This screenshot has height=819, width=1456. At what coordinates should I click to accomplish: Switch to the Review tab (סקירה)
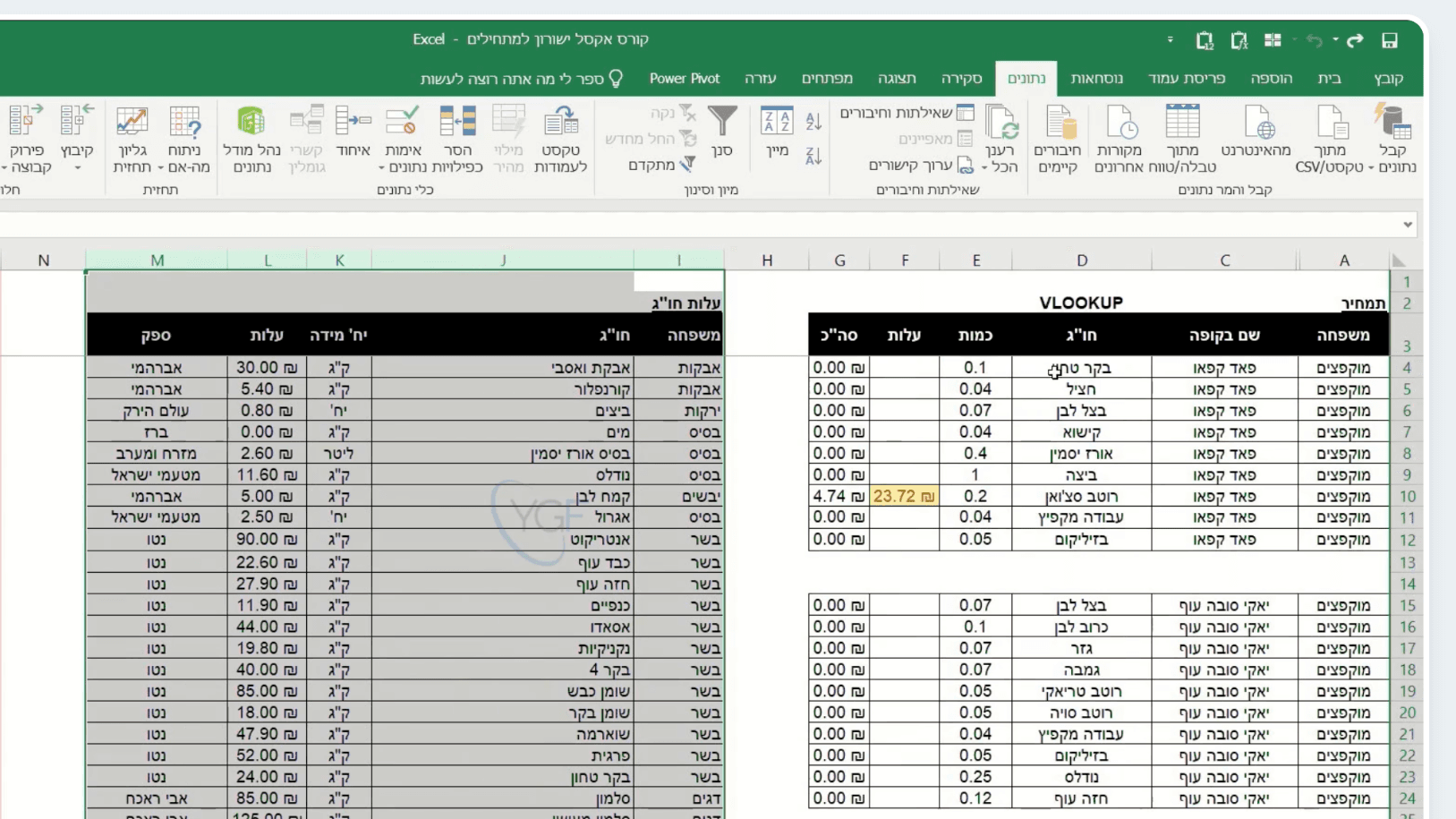962,79
